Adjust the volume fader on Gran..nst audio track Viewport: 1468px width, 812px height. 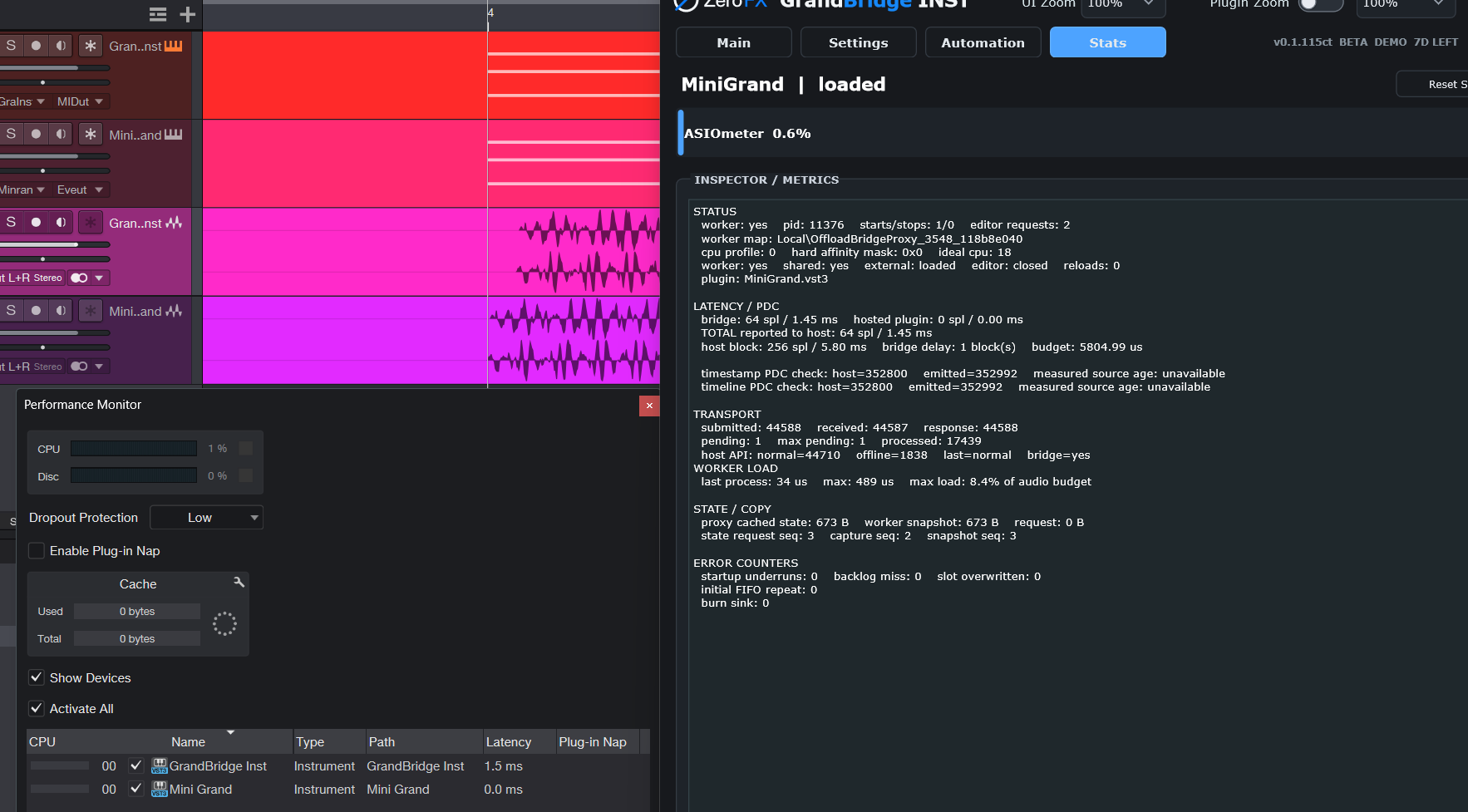point(55,244)
